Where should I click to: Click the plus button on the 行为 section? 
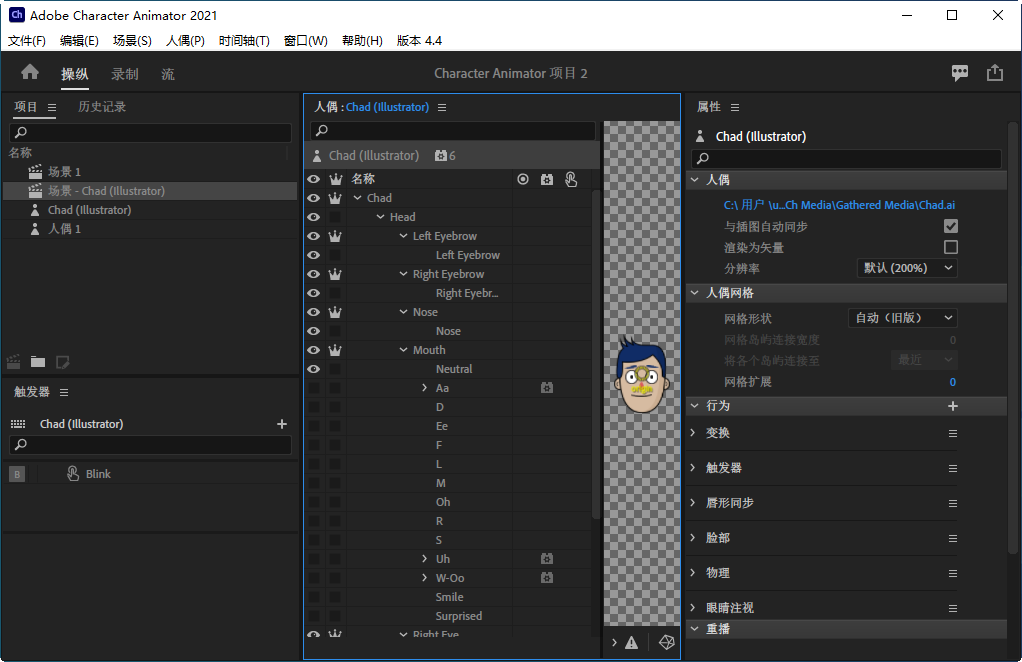tap(952, 407)
